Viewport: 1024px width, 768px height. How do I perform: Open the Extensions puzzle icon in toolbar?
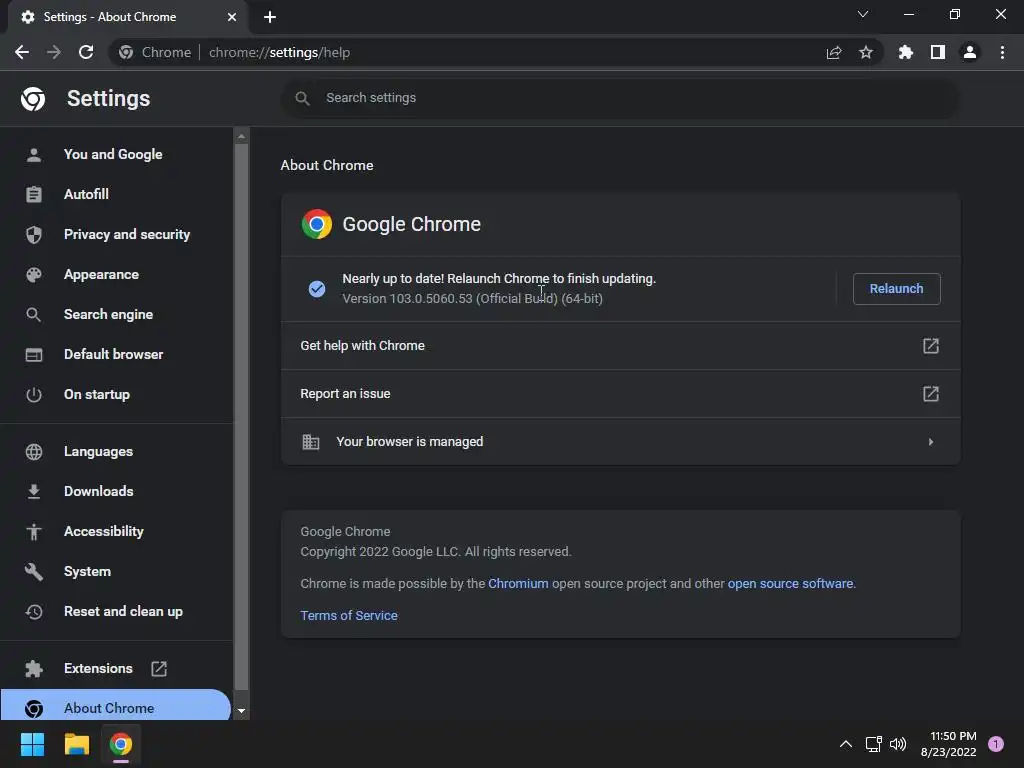tap(906, 52)
